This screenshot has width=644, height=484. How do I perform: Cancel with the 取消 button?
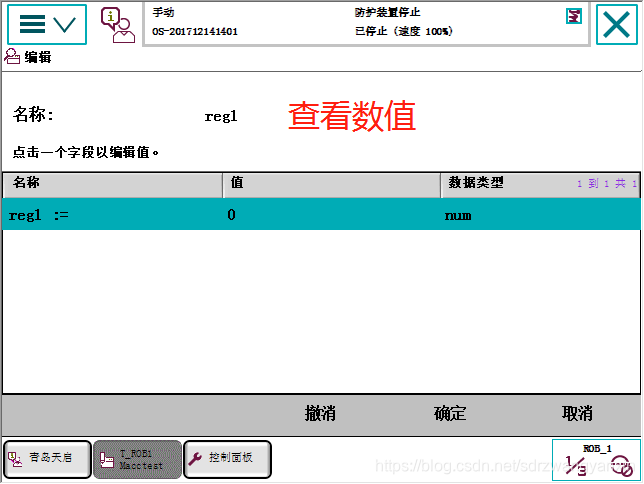(577, 413)
